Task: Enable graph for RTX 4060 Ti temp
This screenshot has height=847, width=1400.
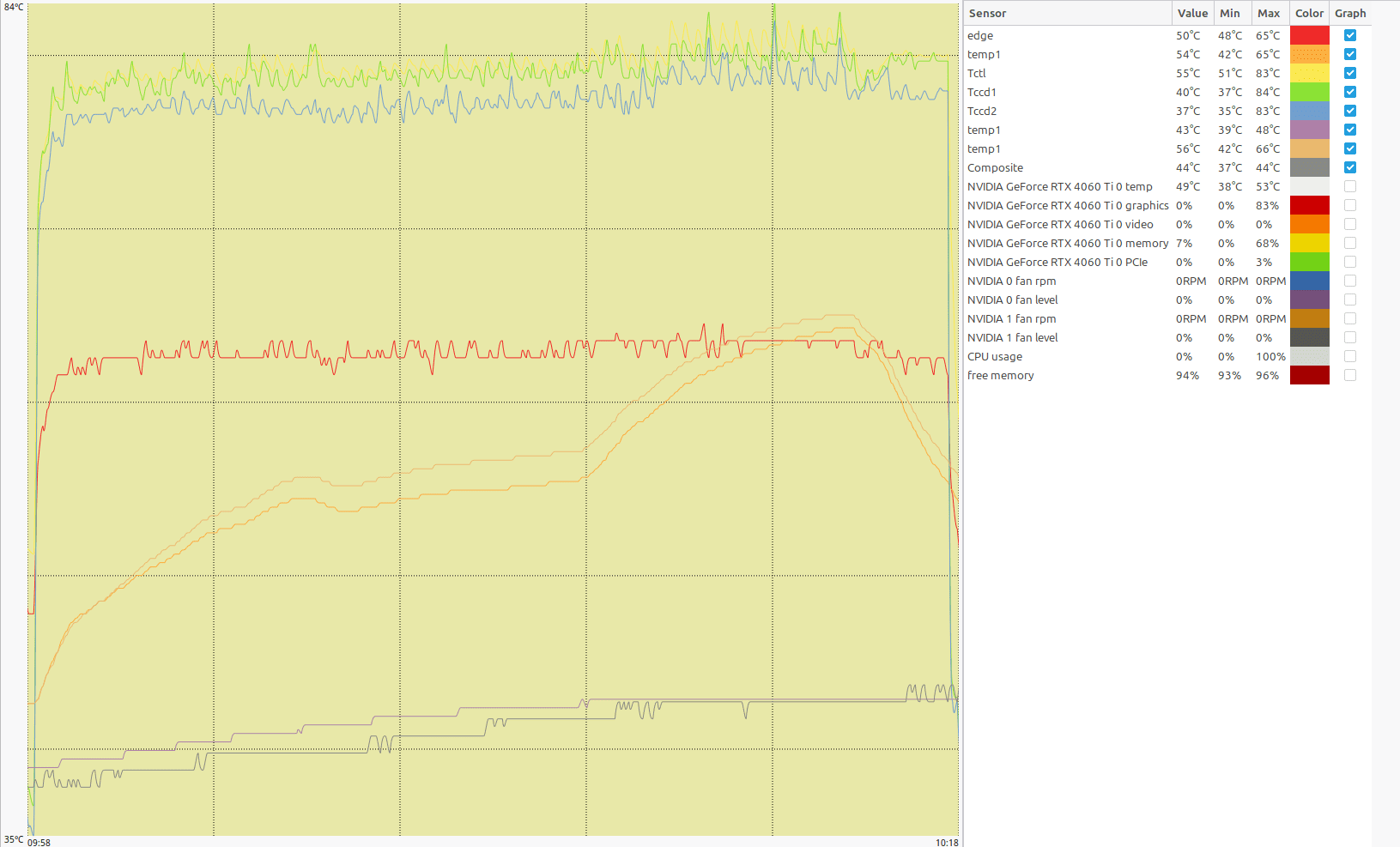Action: 1350,186
